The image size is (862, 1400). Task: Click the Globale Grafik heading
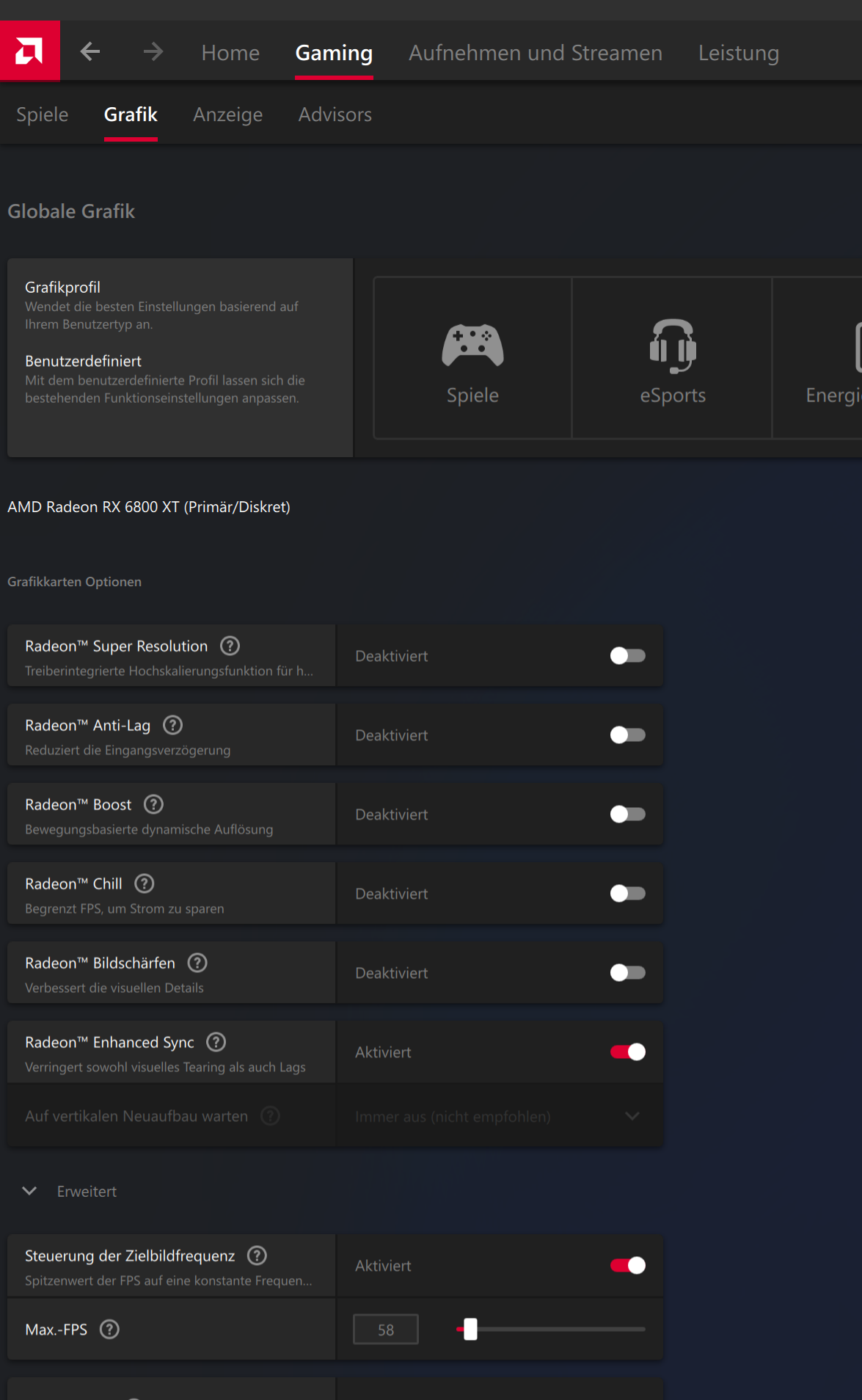click(x=71, y=211)
